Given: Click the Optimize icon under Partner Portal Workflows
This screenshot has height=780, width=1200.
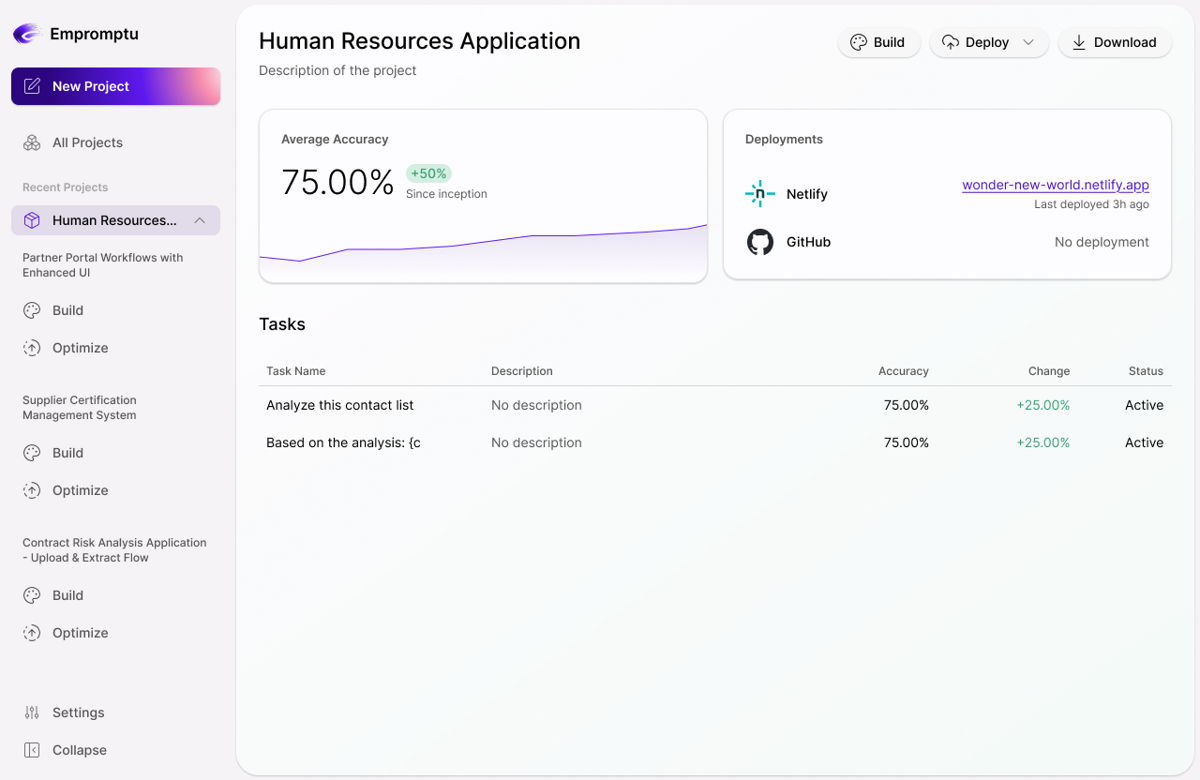Looking at the screenshot, I should [x=32, y=348].
